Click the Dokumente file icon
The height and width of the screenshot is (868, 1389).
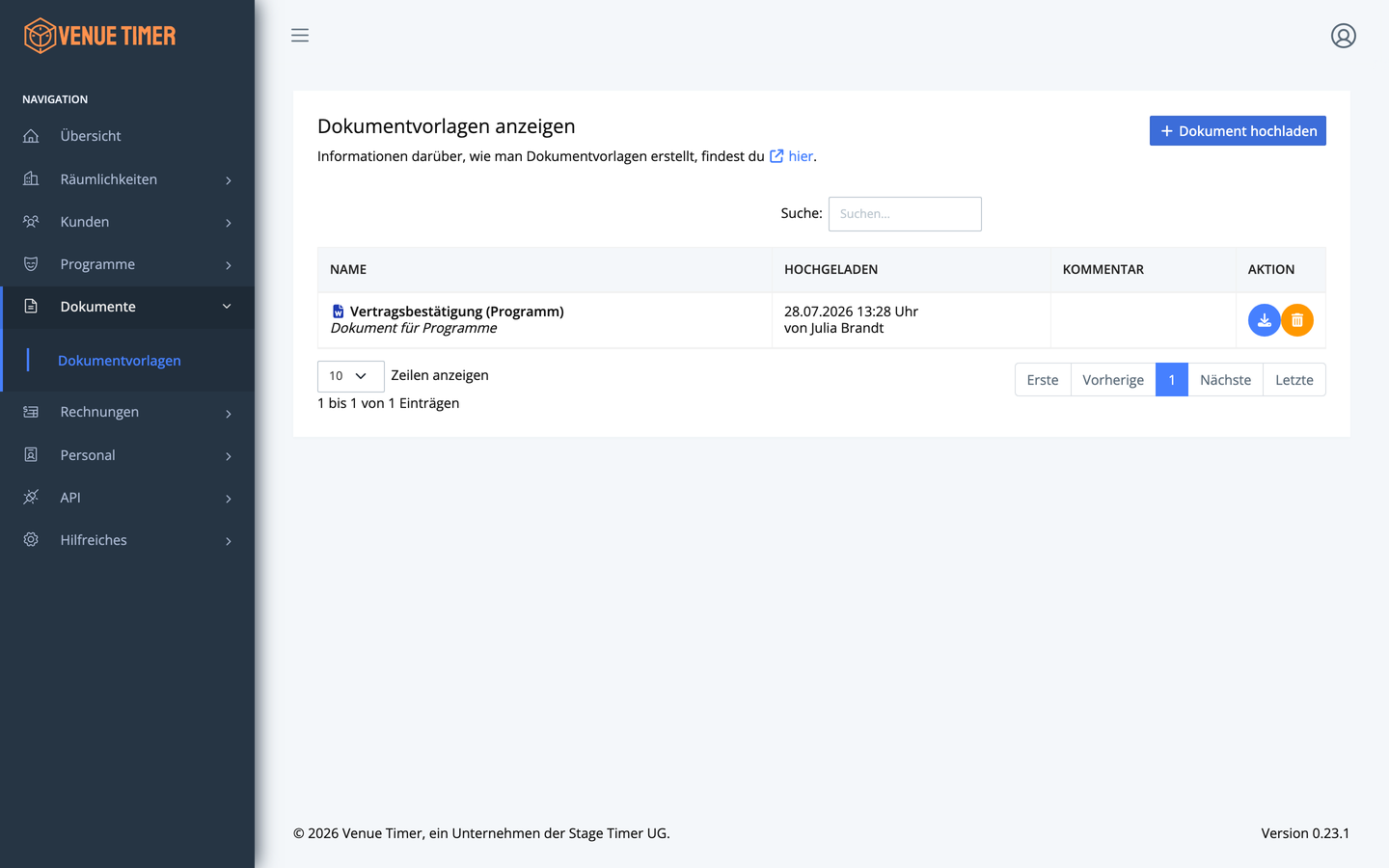coord(31,306)
